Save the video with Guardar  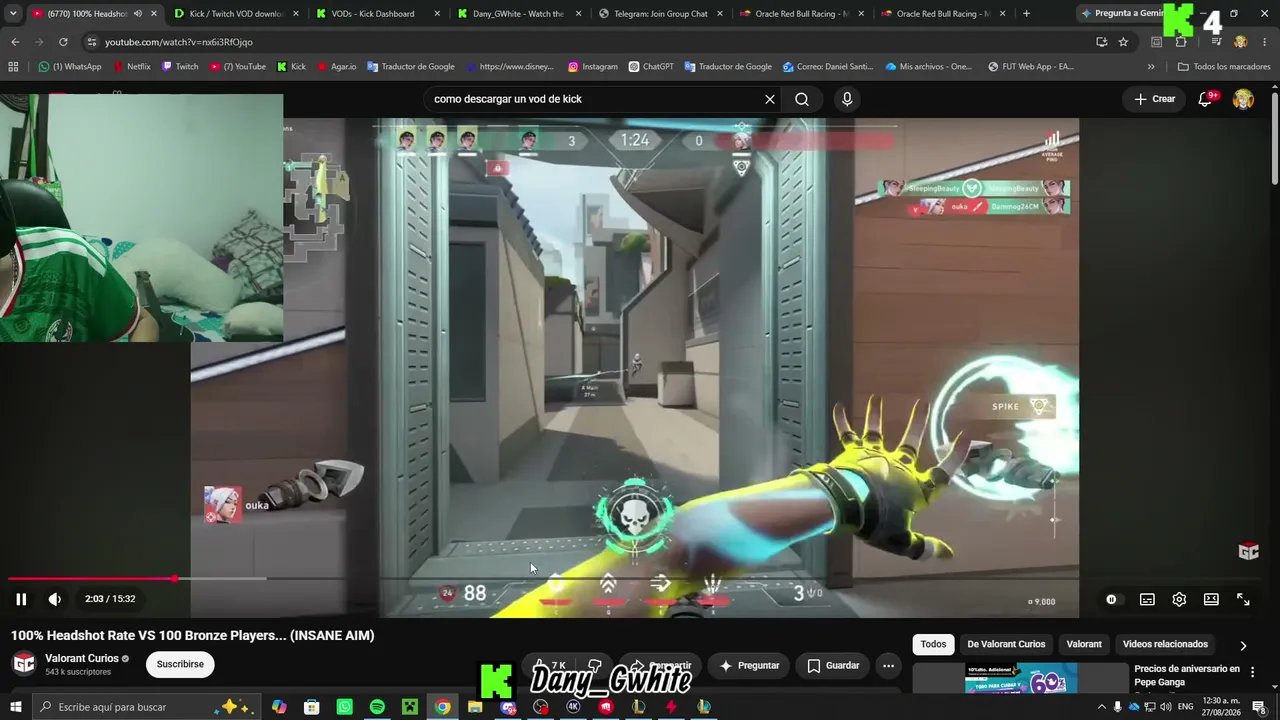pyautogui.click(x=833, y=665)
